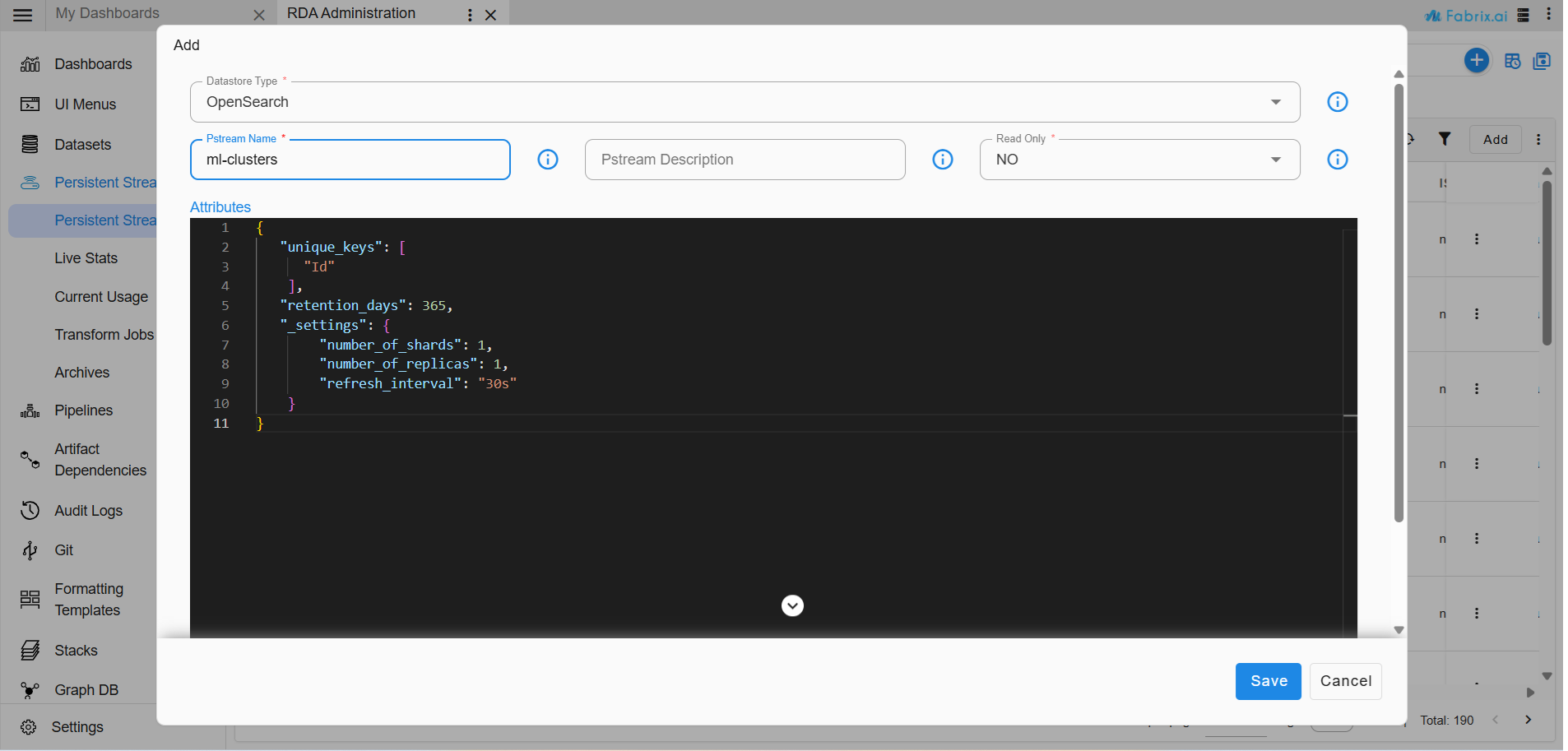Click the Pstream Name input field
Viewport: 1568px width, 751px height.
pyautogui.click(x=350, y=160)
